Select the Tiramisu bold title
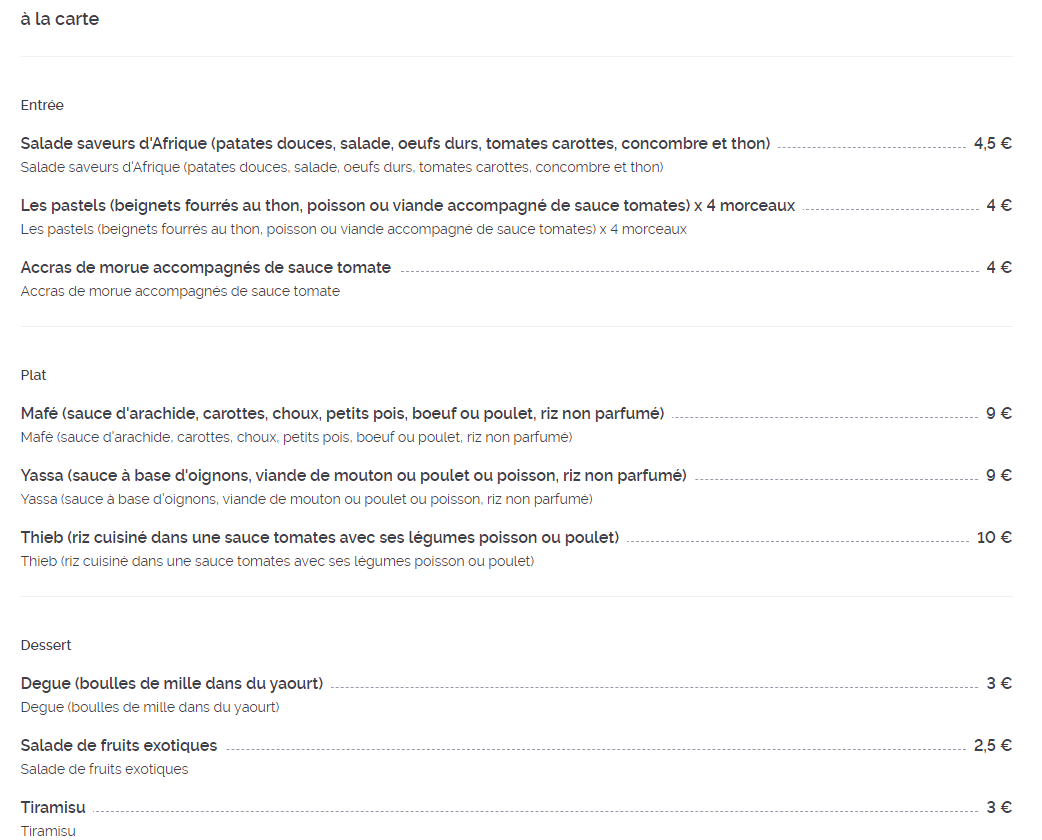Viewport: 1042px width, 840px height. pyautogui.click(x=53, y=807)
